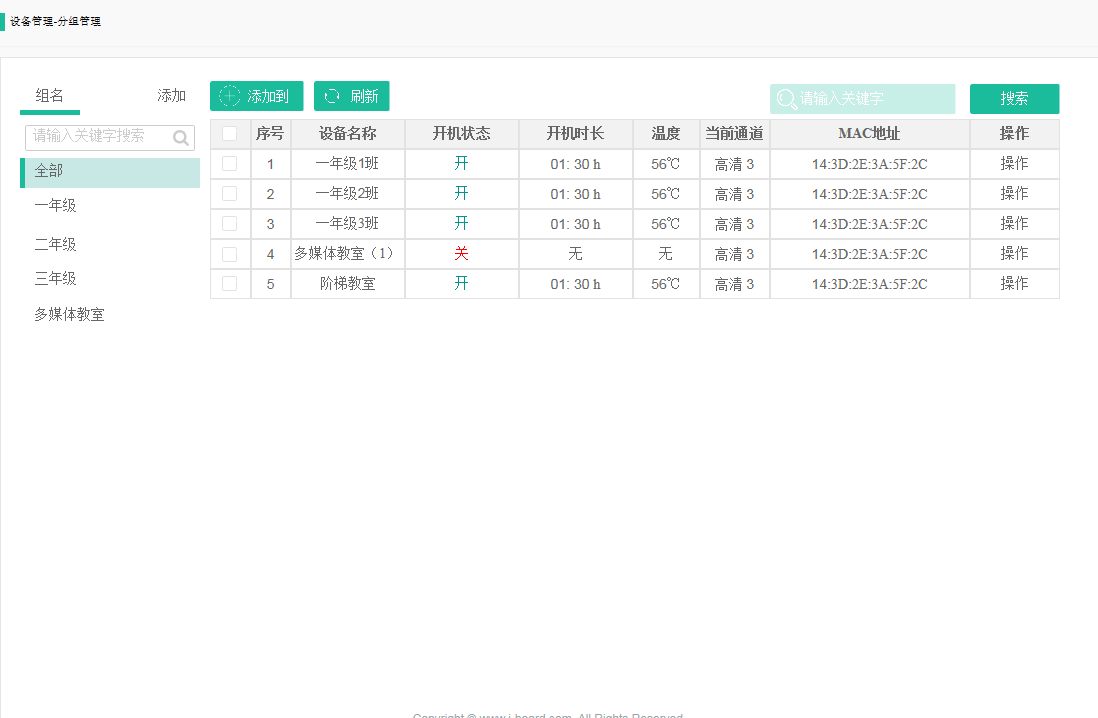Click the search icon in keyword field
The width and height of the screenshot is (1098, 718).
click(x=786, y=99)
